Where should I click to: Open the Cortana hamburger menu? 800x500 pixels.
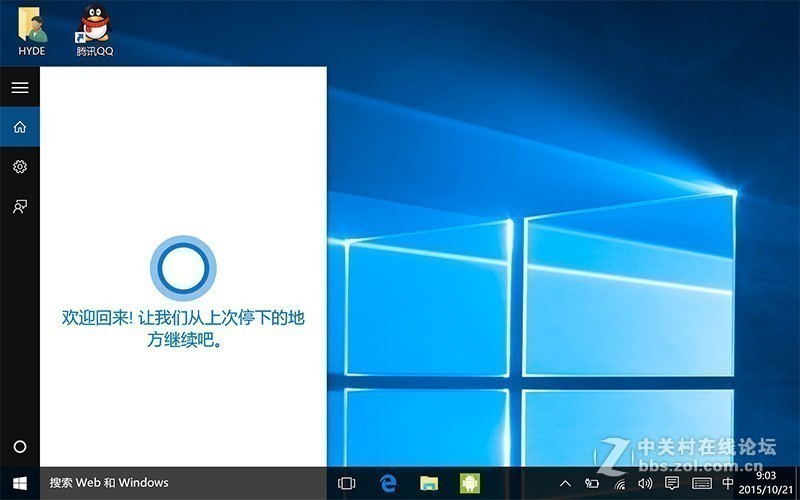(20, 87)
